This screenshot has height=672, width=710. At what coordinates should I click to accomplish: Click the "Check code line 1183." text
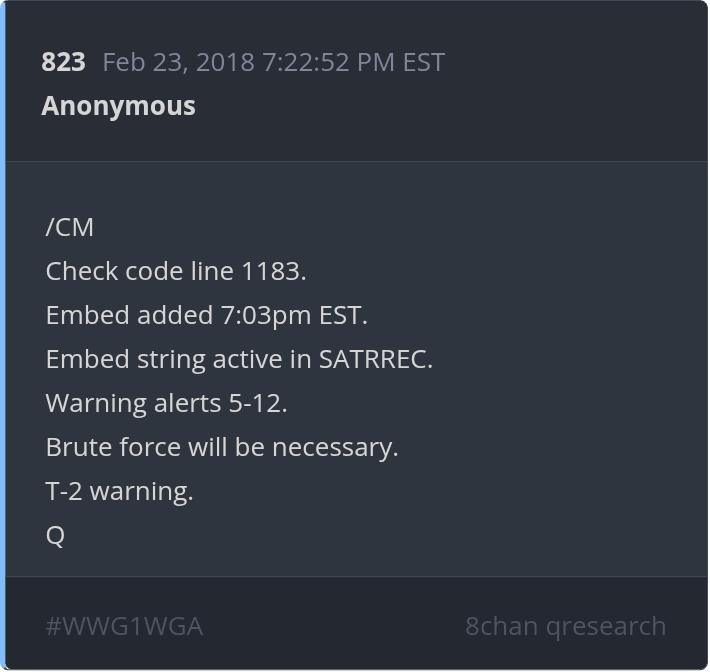pyautogui.click(x=176, y=271)
